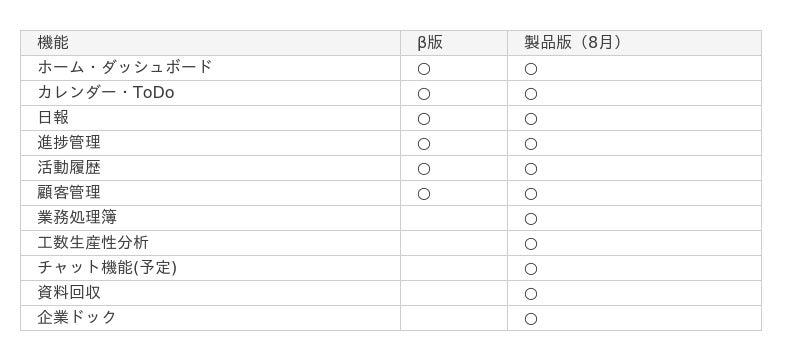The image size is (800, 361).
Task: Click the 製品版 circle for 企業ドック
Action: [x=531, y=319]
